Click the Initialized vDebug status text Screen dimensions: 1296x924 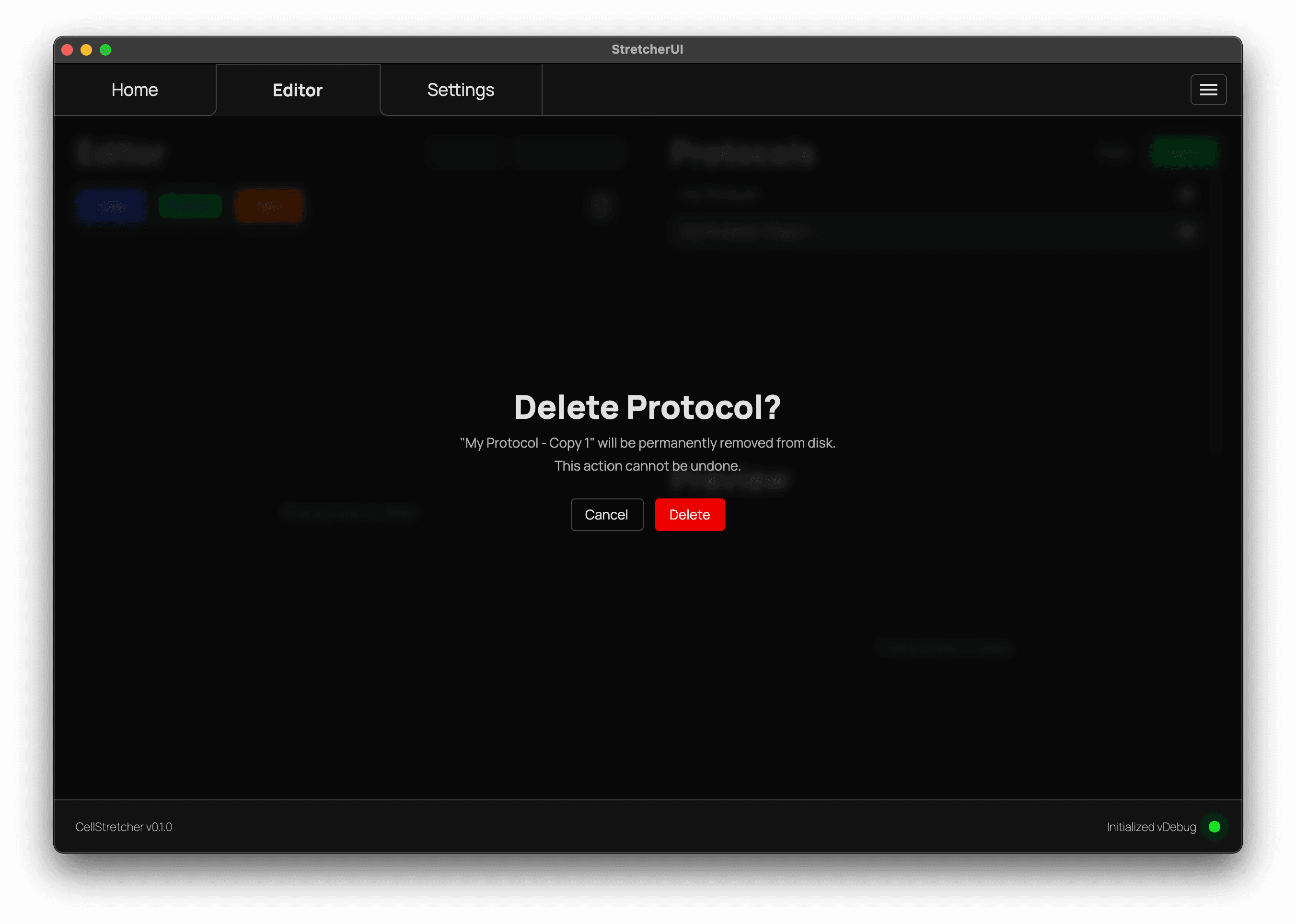click(1151, 827)
